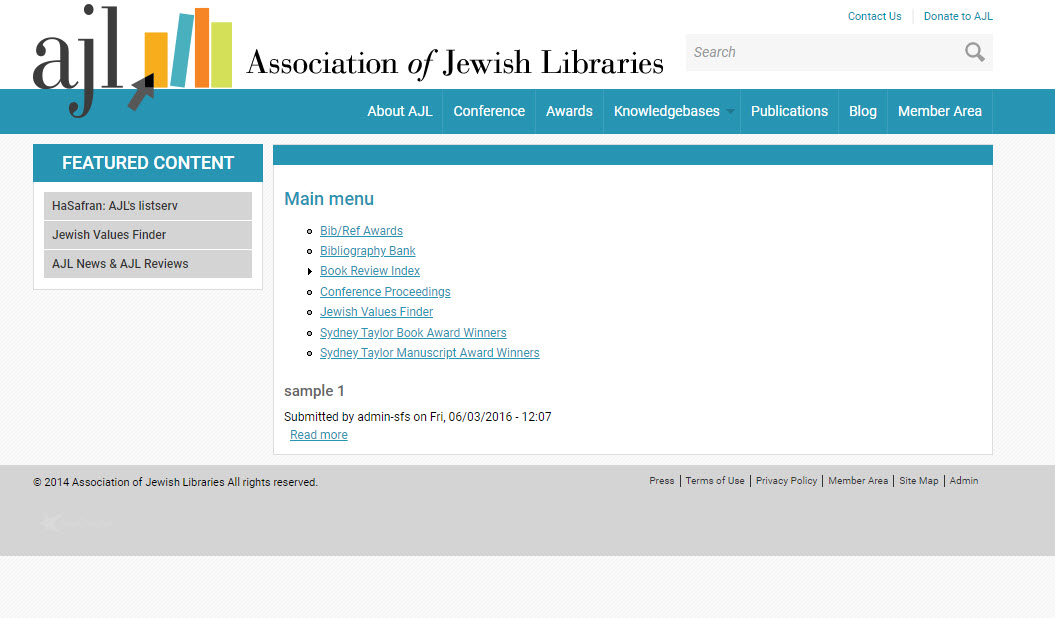1055x618 pixels.
Task: Open Sydney Taylor Manuscript Award Winners link
Action: coord(429,353)
